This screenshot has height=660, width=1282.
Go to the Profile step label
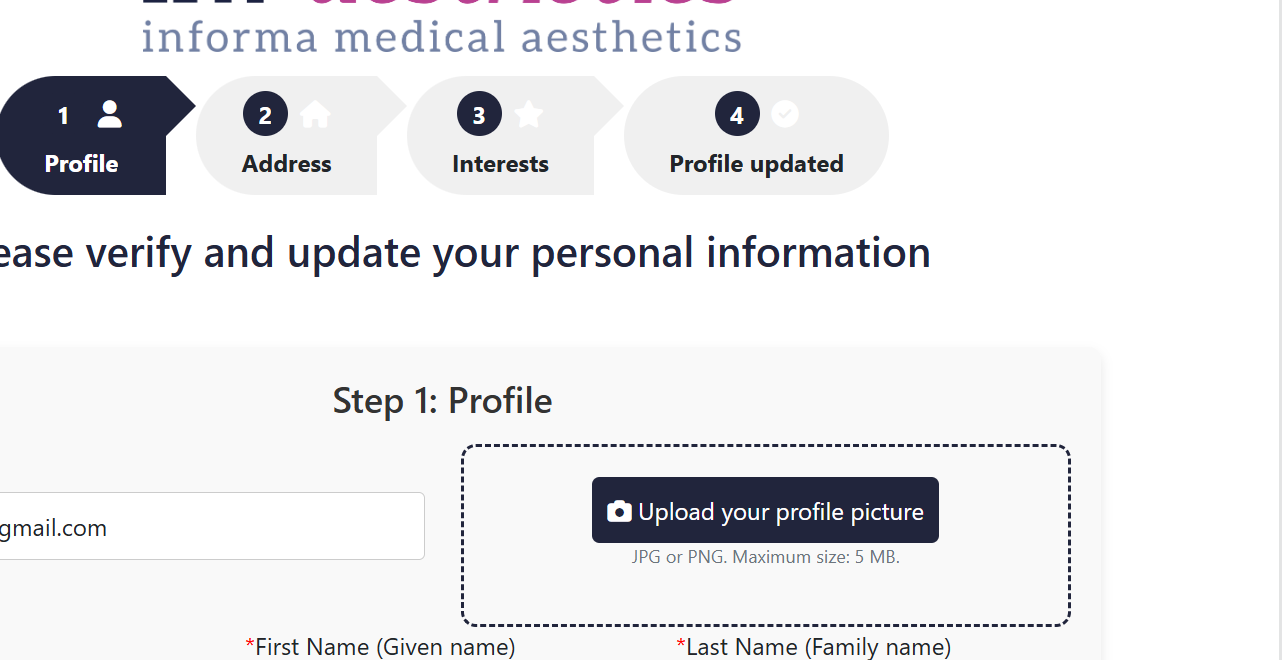point(81,164)
